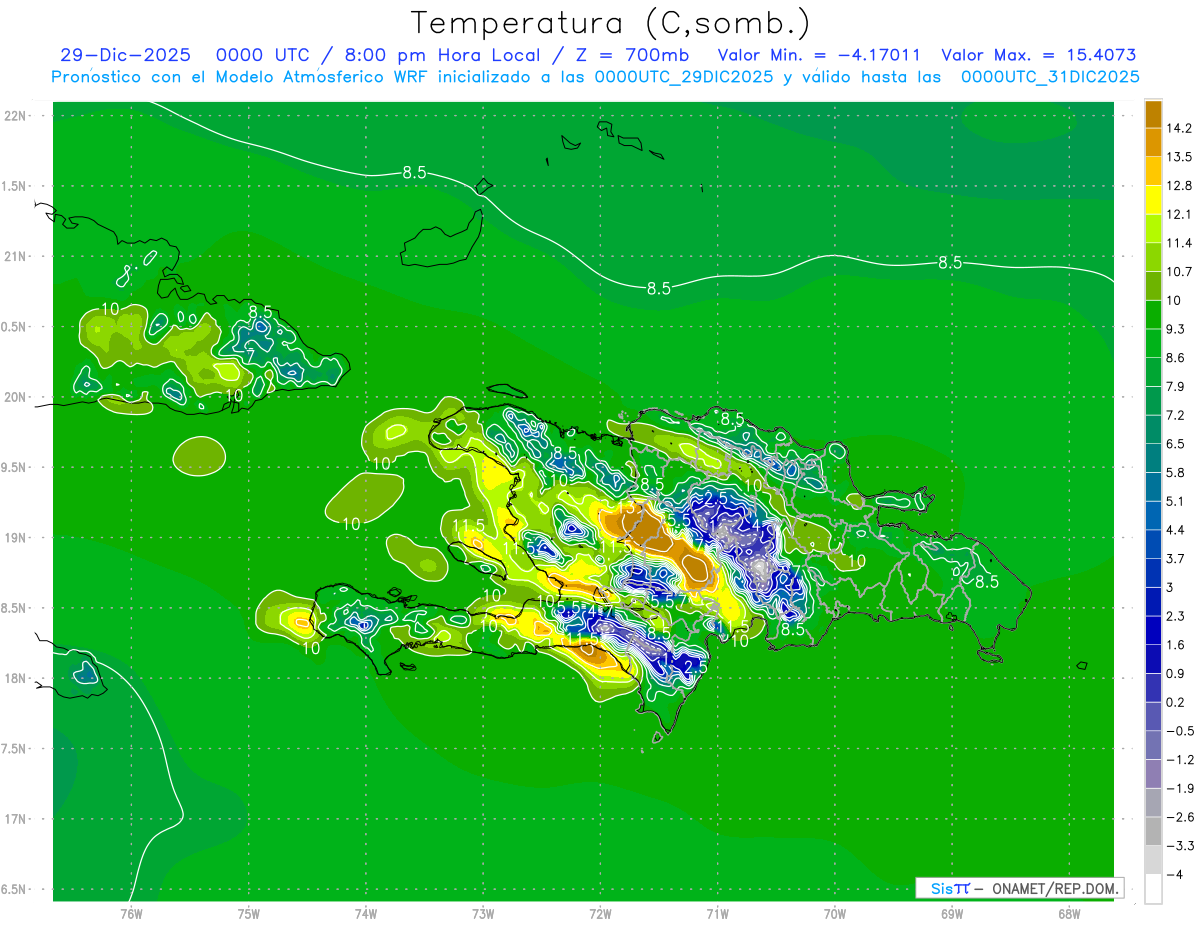Screen dimensions: 1200x927
Task: Click the '11.4' value on the color legend
Action: coord(1180,243)
